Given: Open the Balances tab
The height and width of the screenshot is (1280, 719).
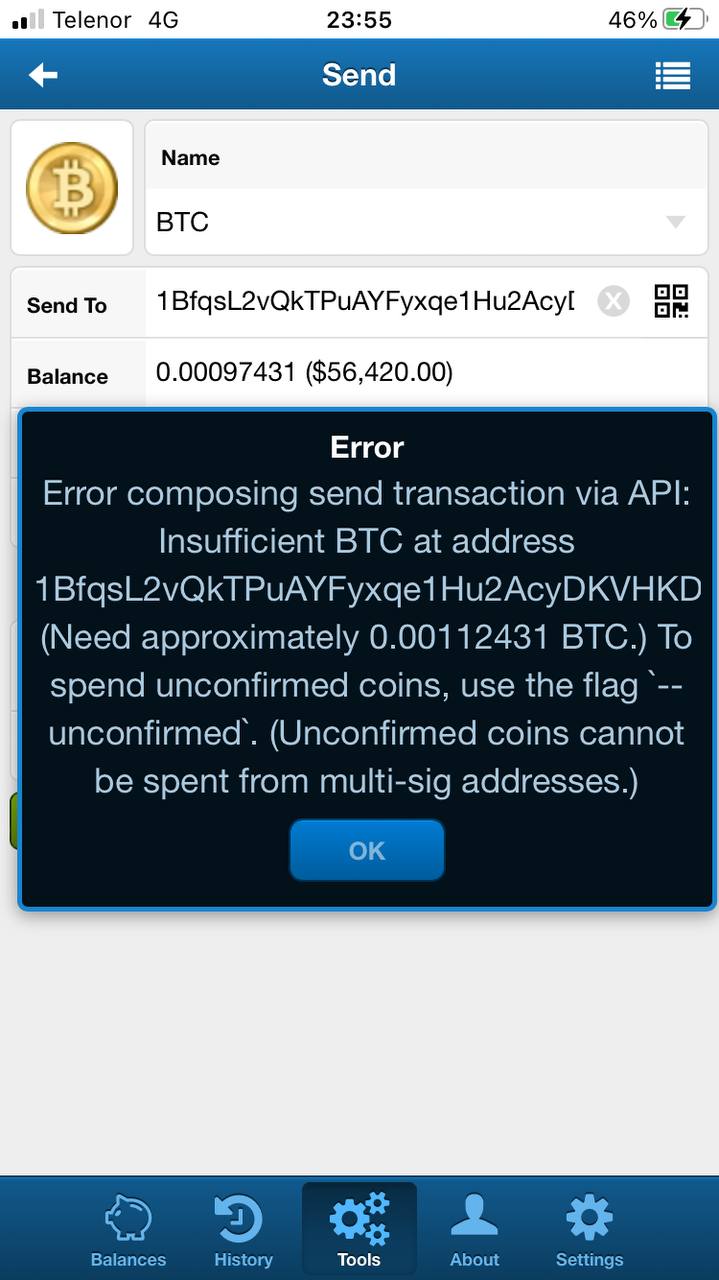Looking at the screenshot, I should (128, 1230).
